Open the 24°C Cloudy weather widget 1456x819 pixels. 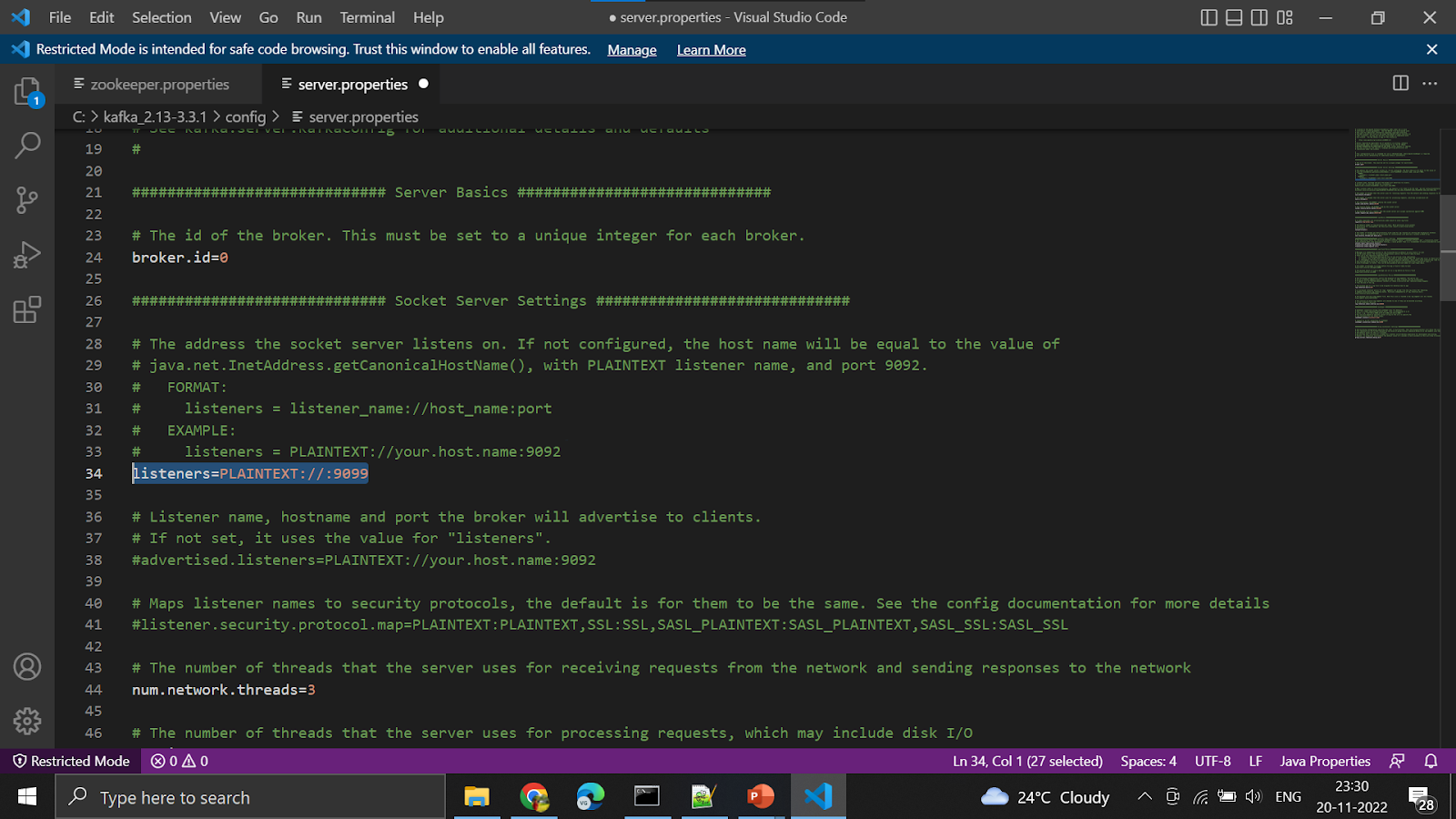(x=1046, y=797)
